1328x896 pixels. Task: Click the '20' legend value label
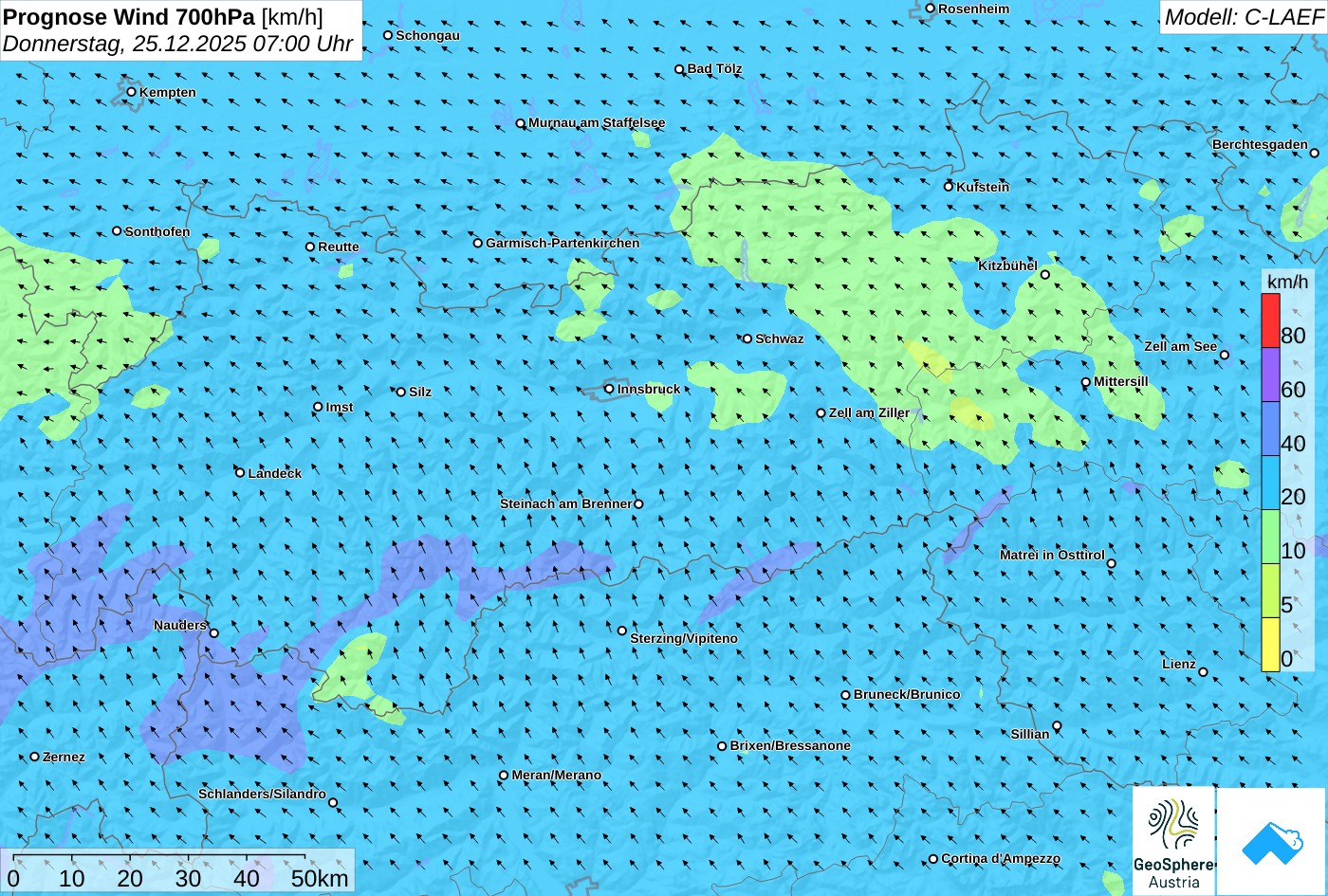pyautogui.click(x=1293, y=498)
